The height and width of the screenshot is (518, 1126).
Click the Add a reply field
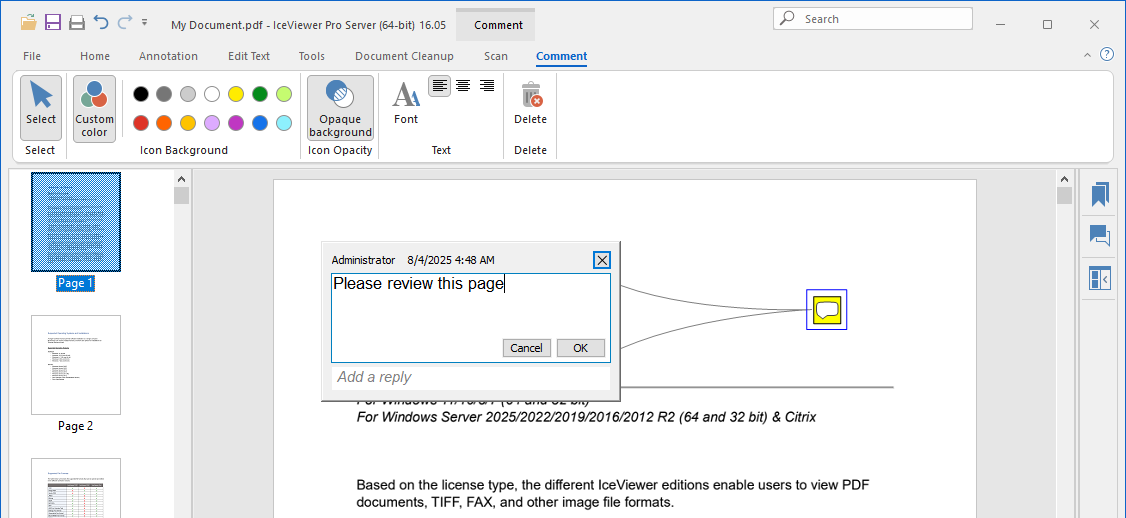pos(471,377)
